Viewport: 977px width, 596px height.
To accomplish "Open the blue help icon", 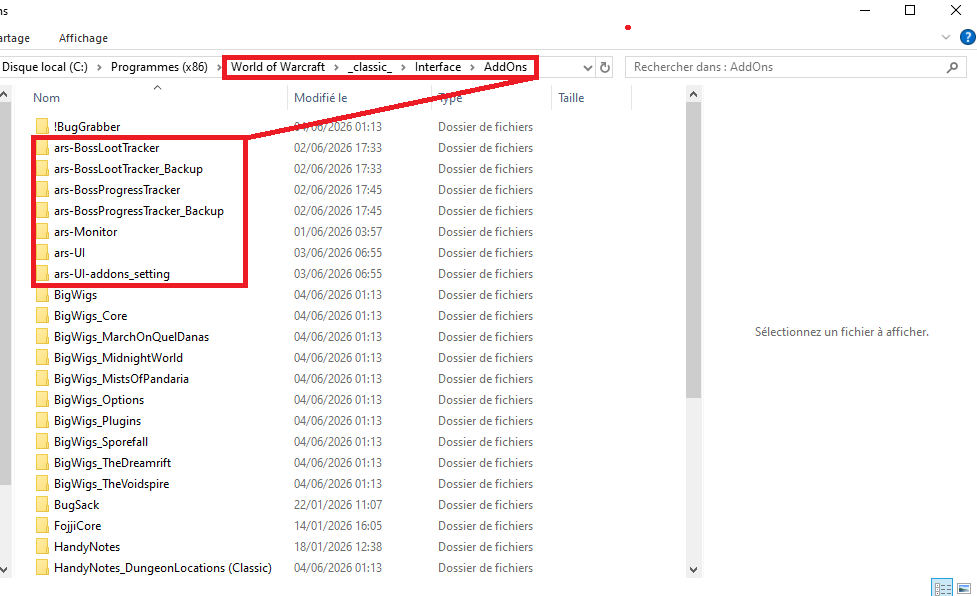I will tap(968, 37).
